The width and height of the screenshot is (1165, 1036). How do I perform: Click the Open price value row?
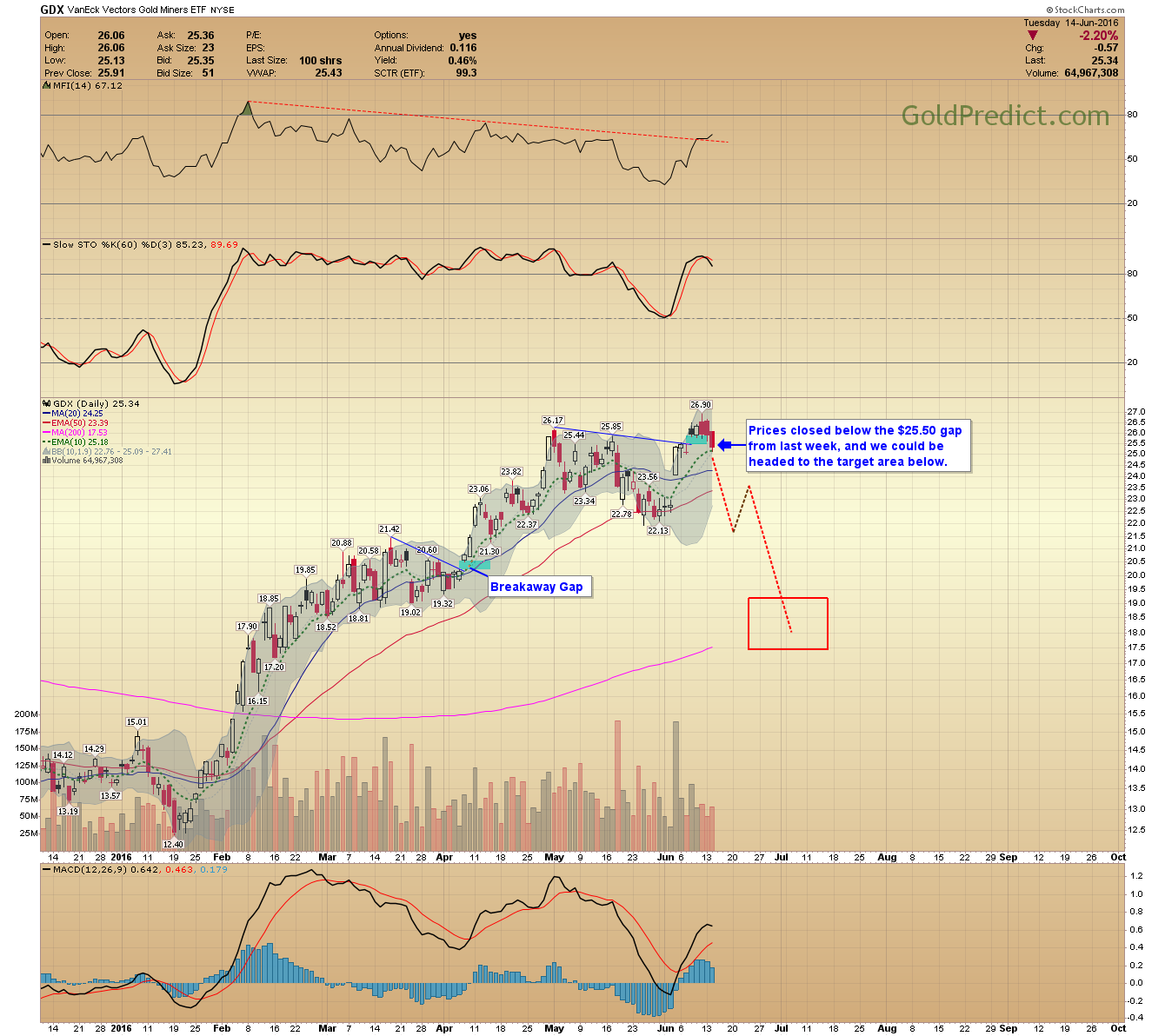point(84,36)
